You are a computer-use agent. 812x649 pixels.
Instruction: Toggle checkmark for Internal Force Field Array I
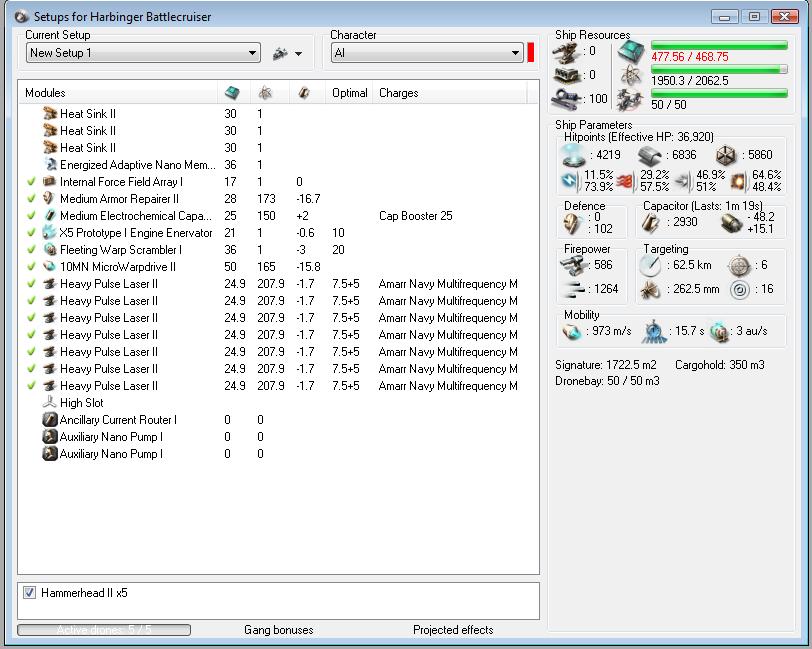coord(32,182)
